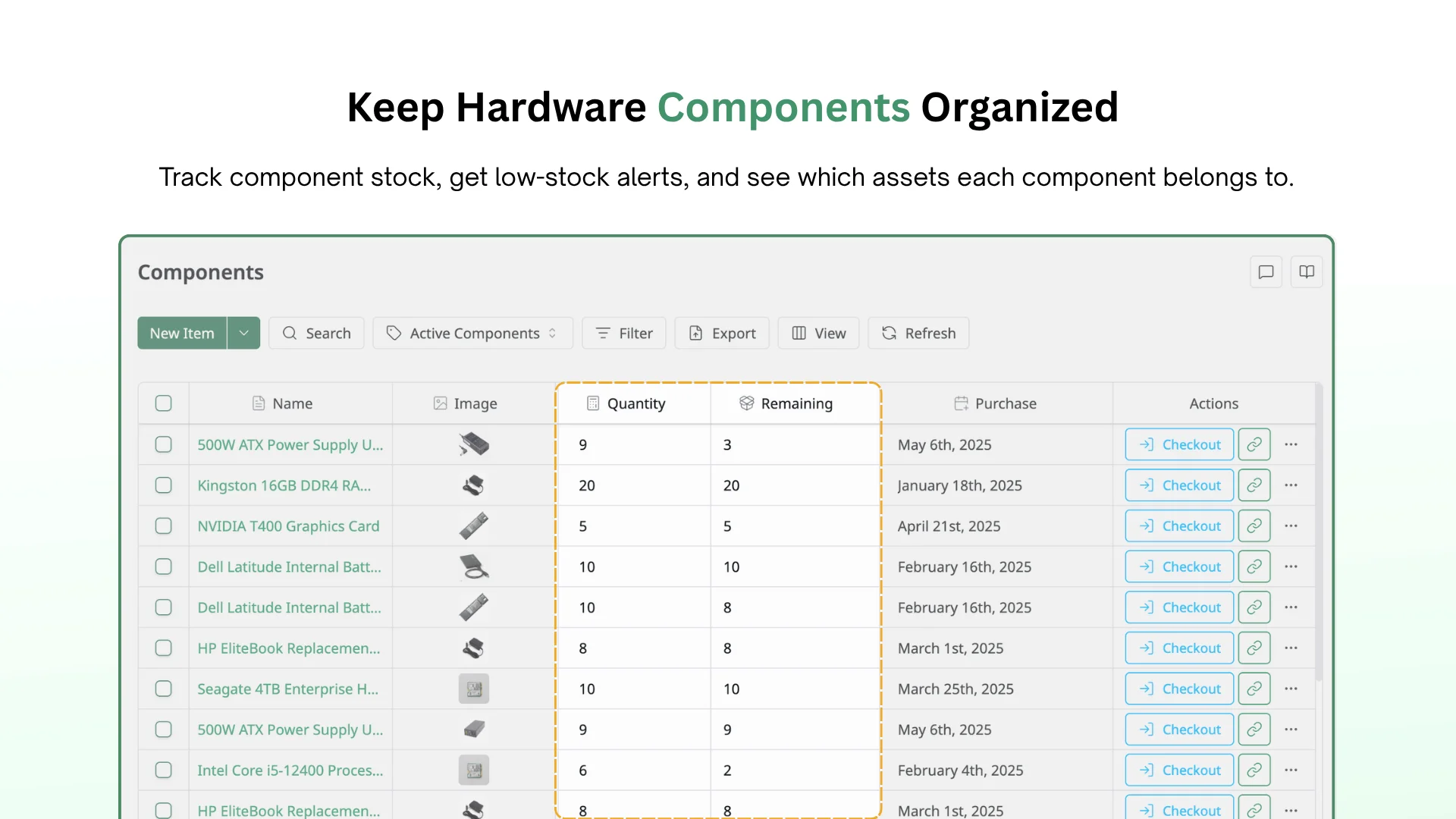Click link icon in Kingston 16GB DDR4 row

(1254, 485)
